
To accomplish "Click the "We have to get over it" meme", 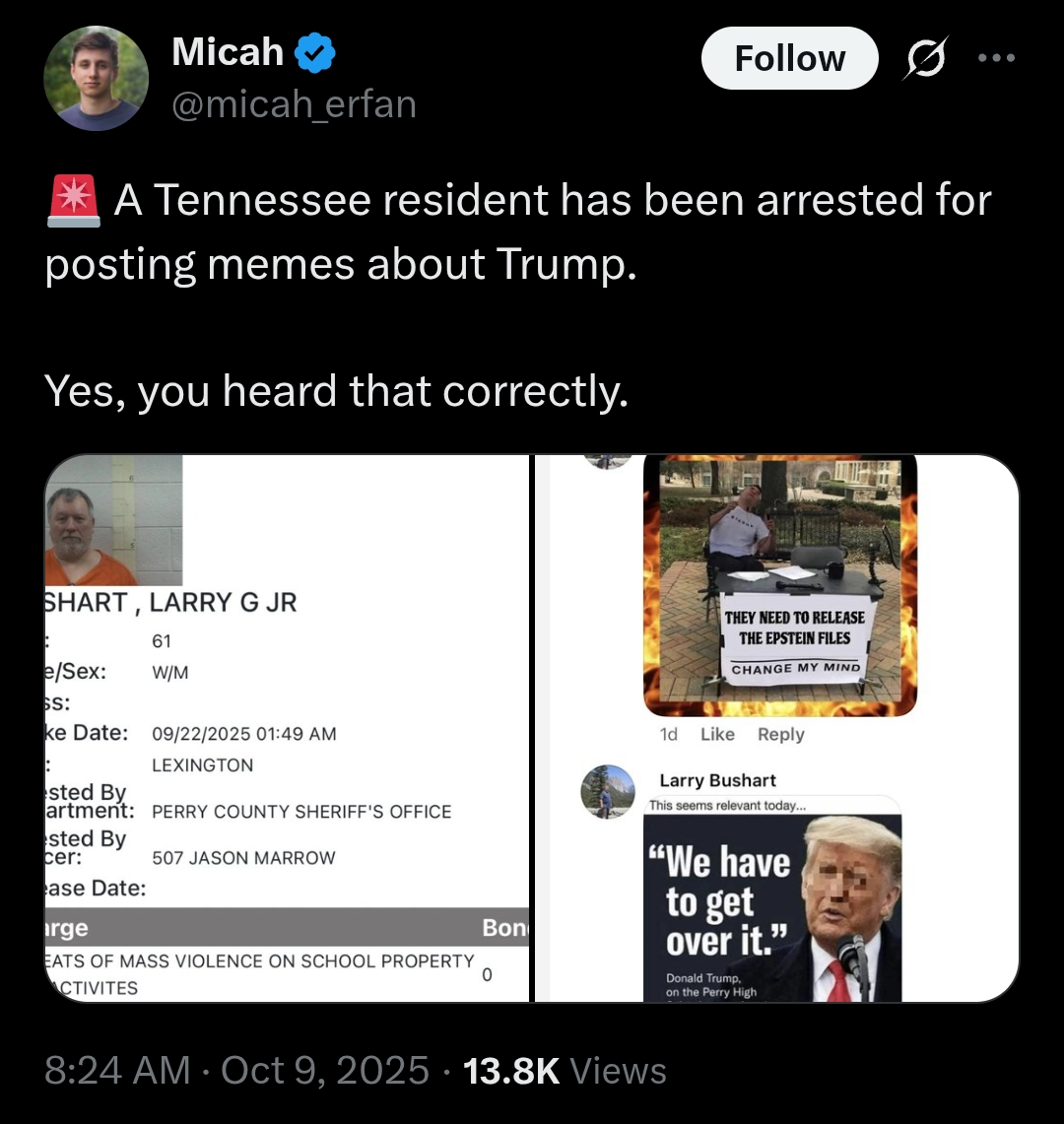I will (x=772, y=907).
